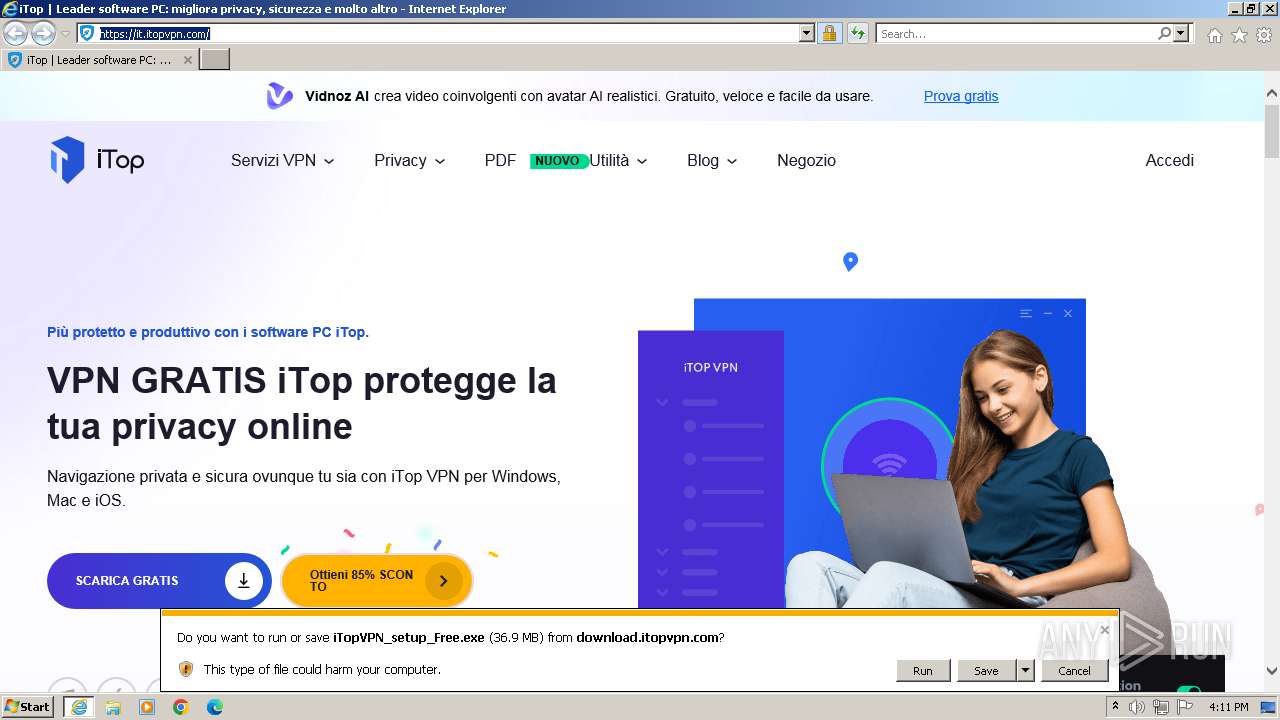This screenshot has width=1280, height=720.
Task: Open the Favorites star icon
Action: [x=1239, y=35]
